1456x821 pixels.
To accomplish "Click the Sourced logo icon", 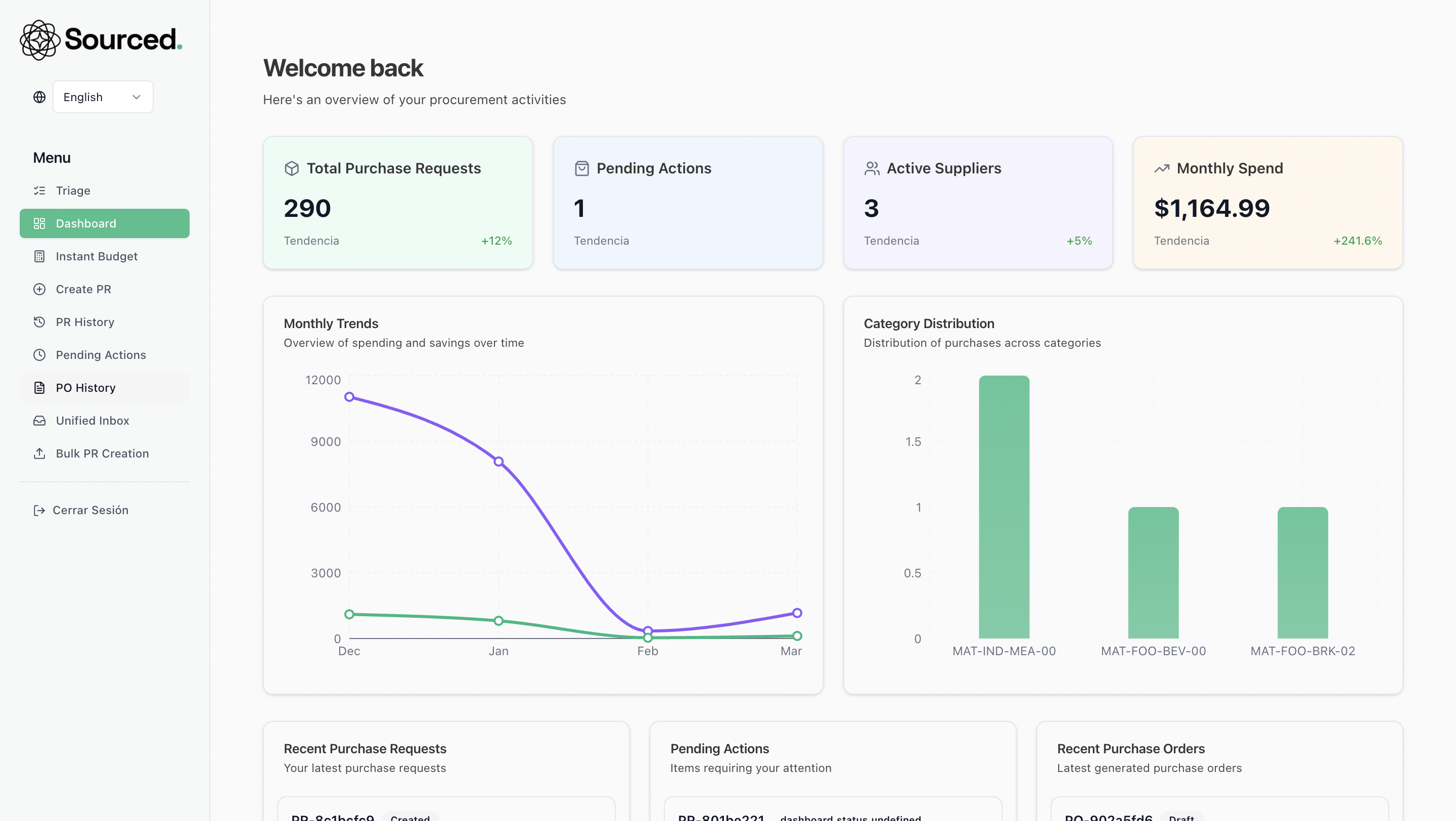I will coord(39,40).
